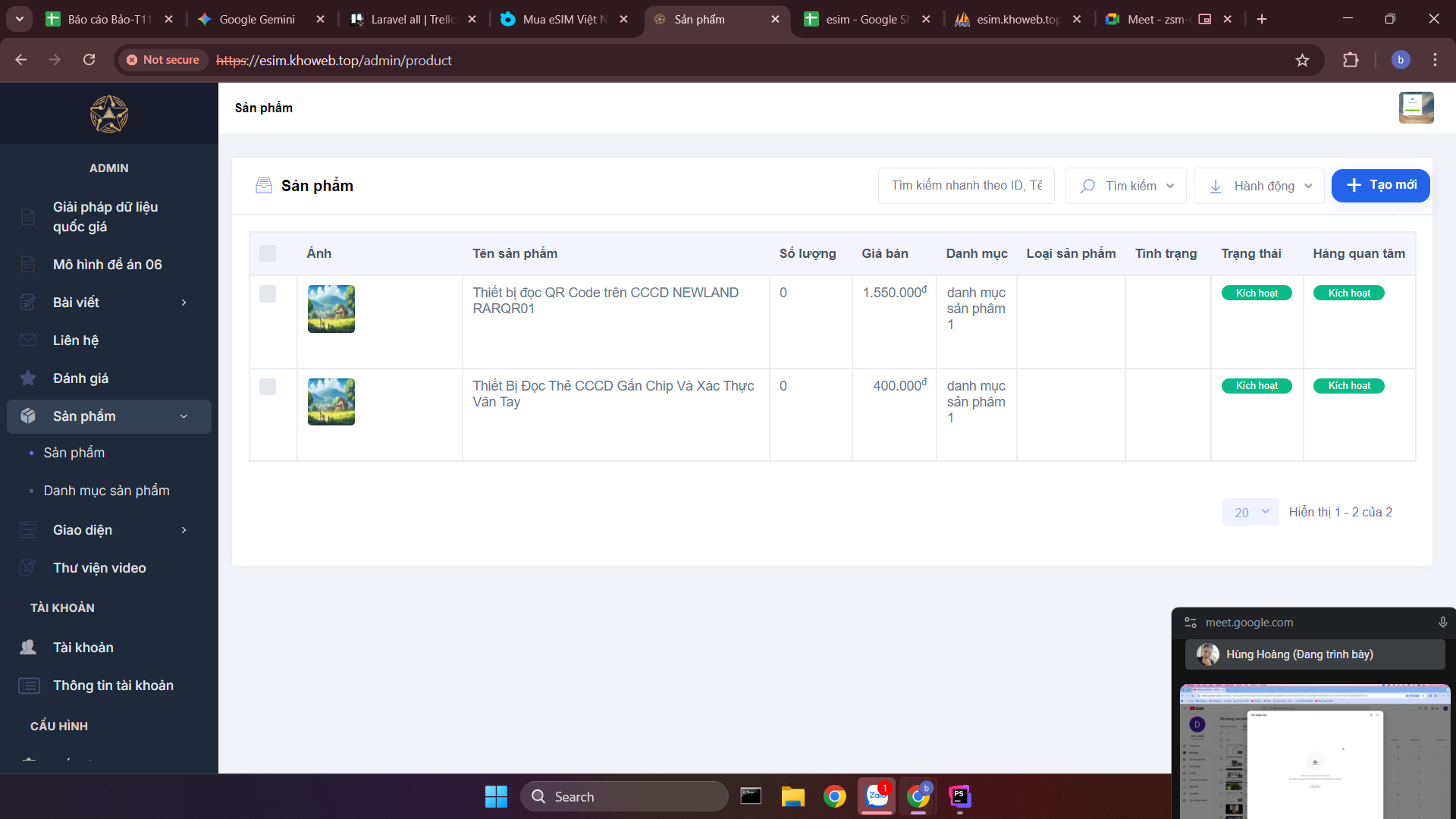
Task: Toggle the select-all checkbox in table header
Action: (x=268, y=254)
